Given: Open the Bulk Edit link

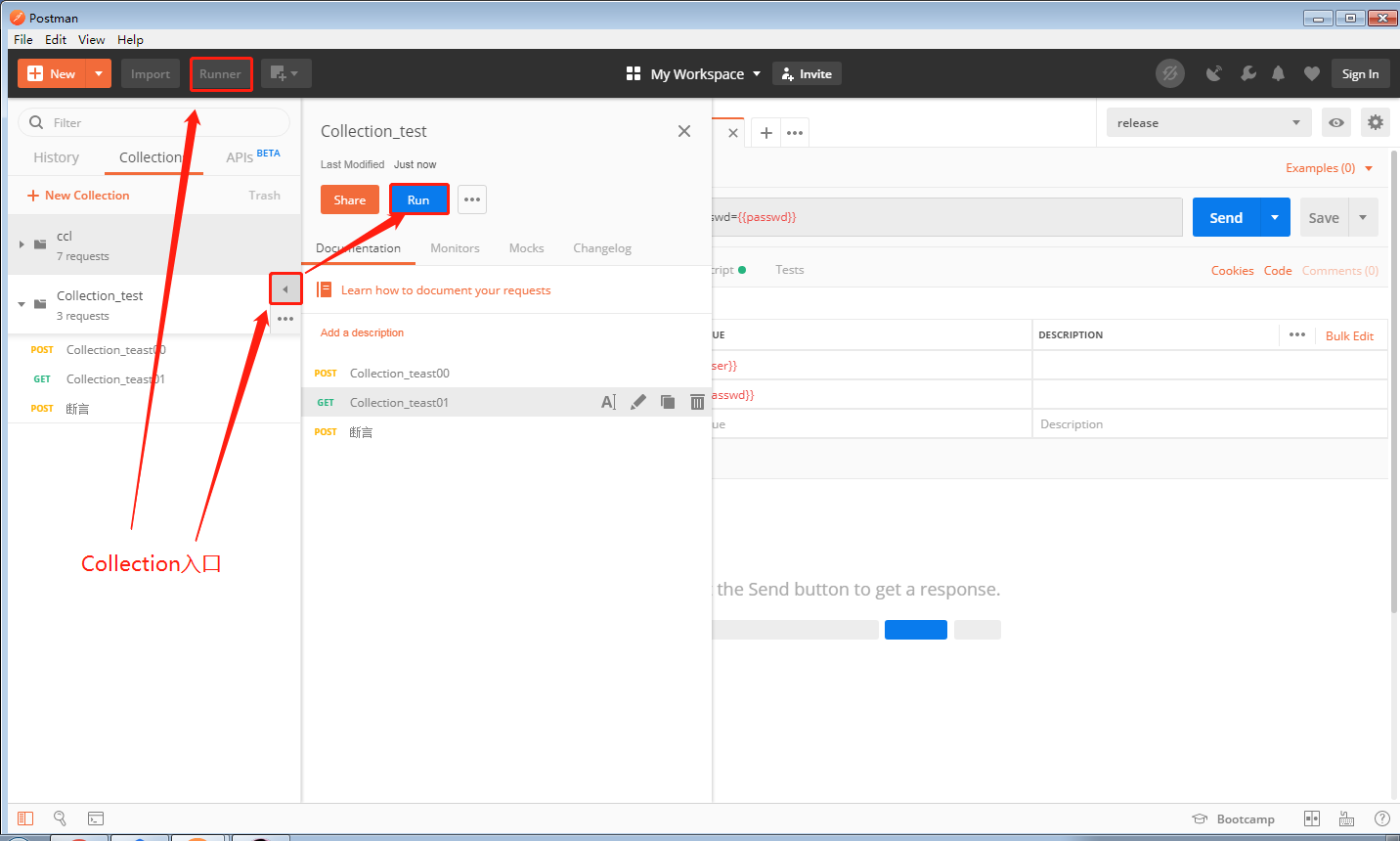Looking at the screenshot, I should [1349, 335].
